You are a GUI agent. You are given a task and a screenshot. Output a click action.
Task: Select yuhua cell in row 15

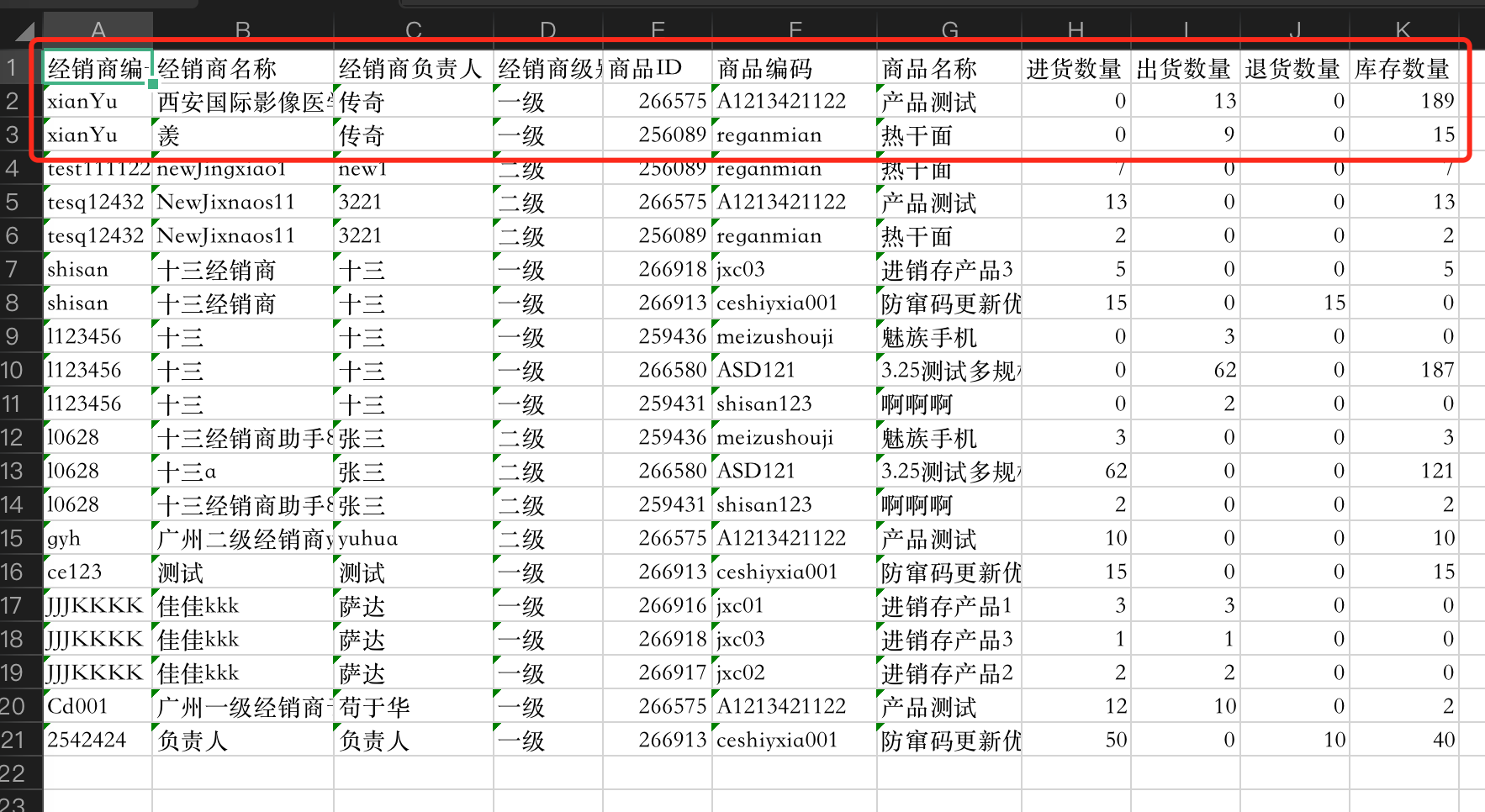[414, 538]
